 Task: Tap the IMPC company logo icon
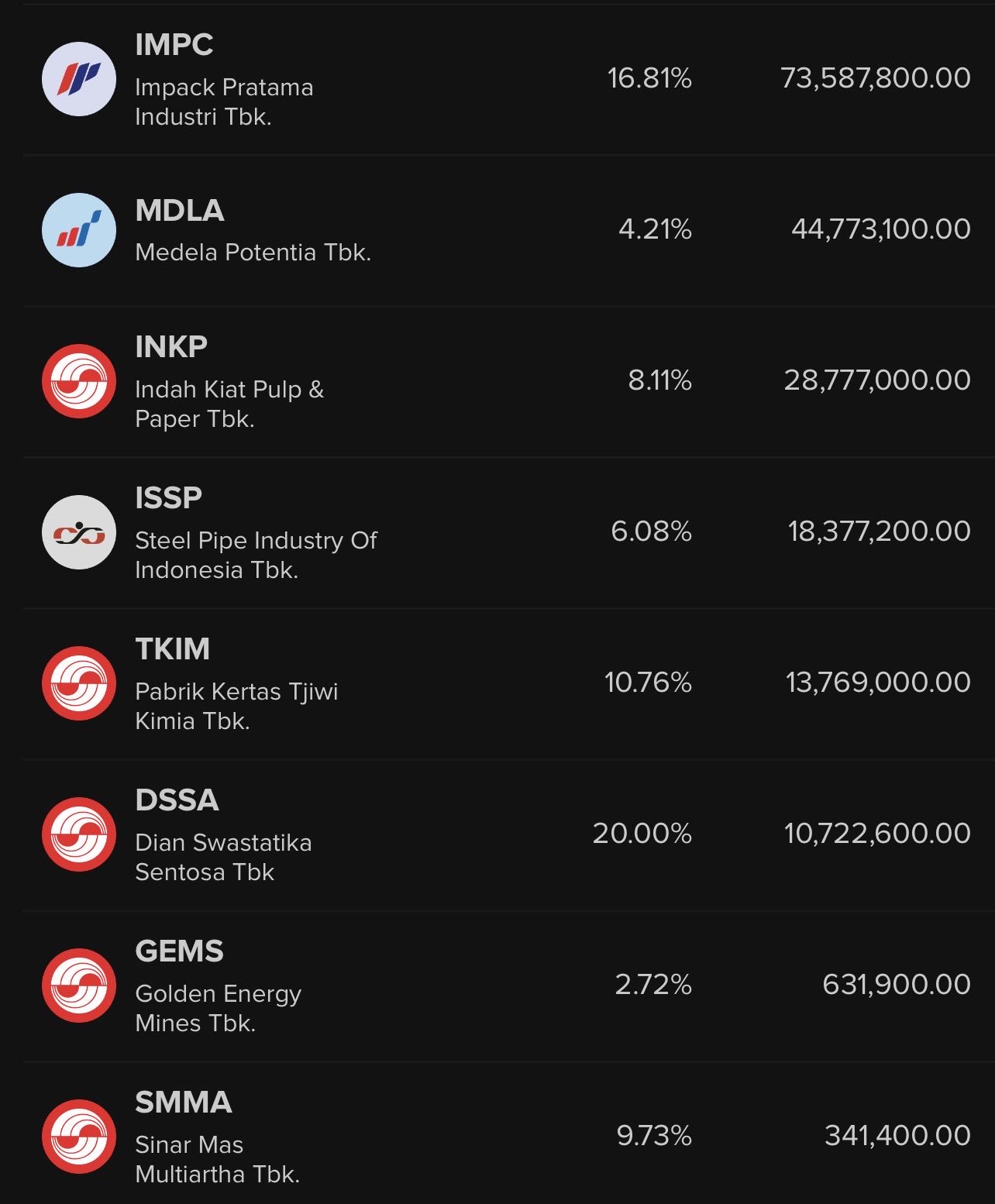79,79
